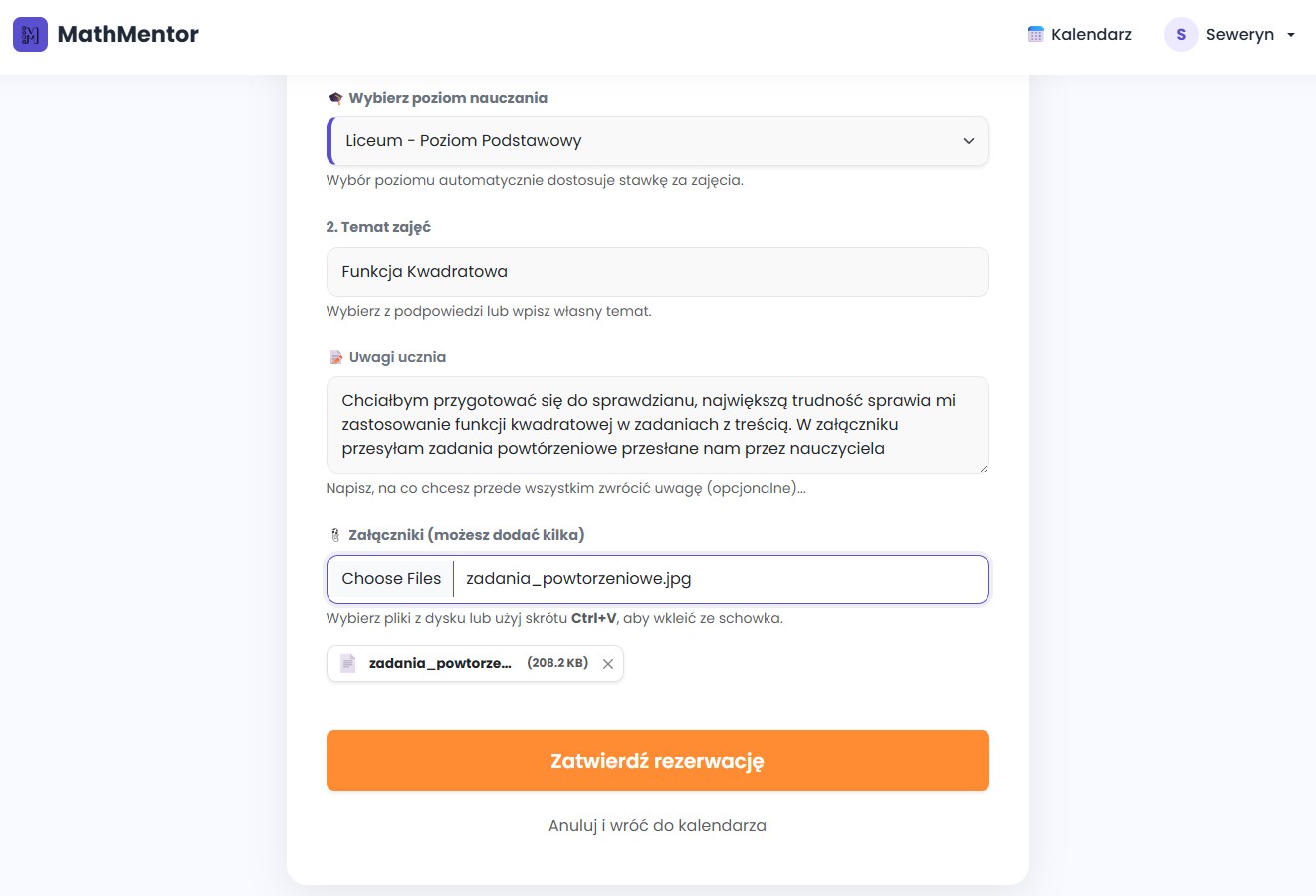Remove the zadania_powtorze attachment via X

tap(608, 664)
